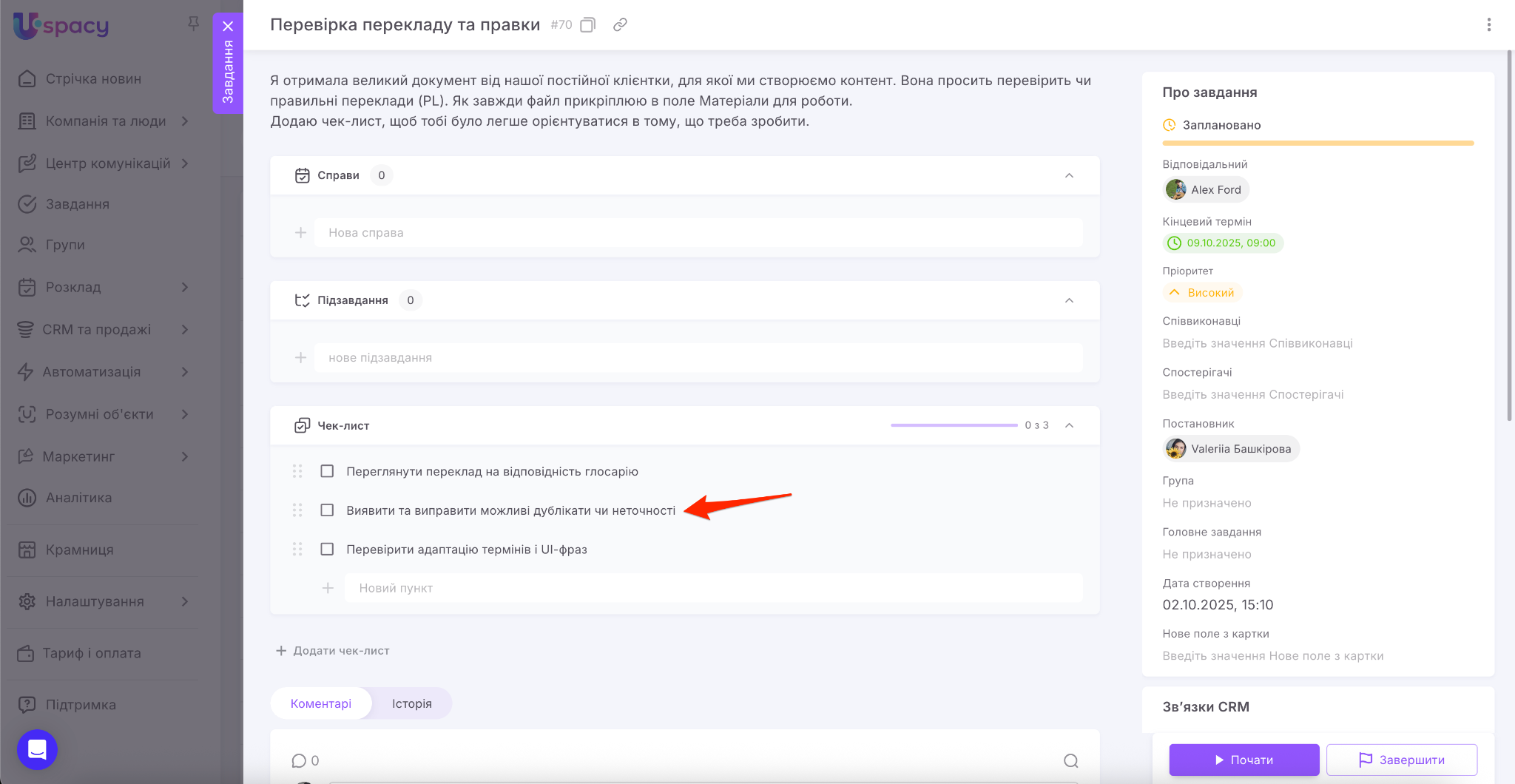
Task: Check 'Переглянути переклад на відповідність глосарію'
Action: click(x=327, y=471)
